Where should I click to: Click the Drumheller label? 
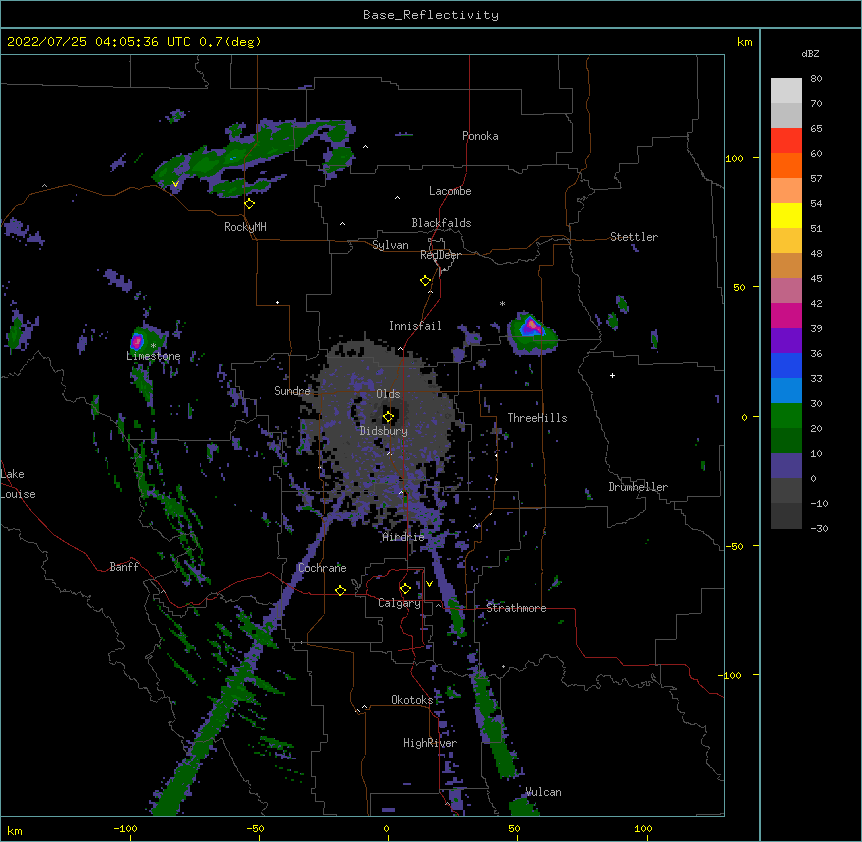638,487
